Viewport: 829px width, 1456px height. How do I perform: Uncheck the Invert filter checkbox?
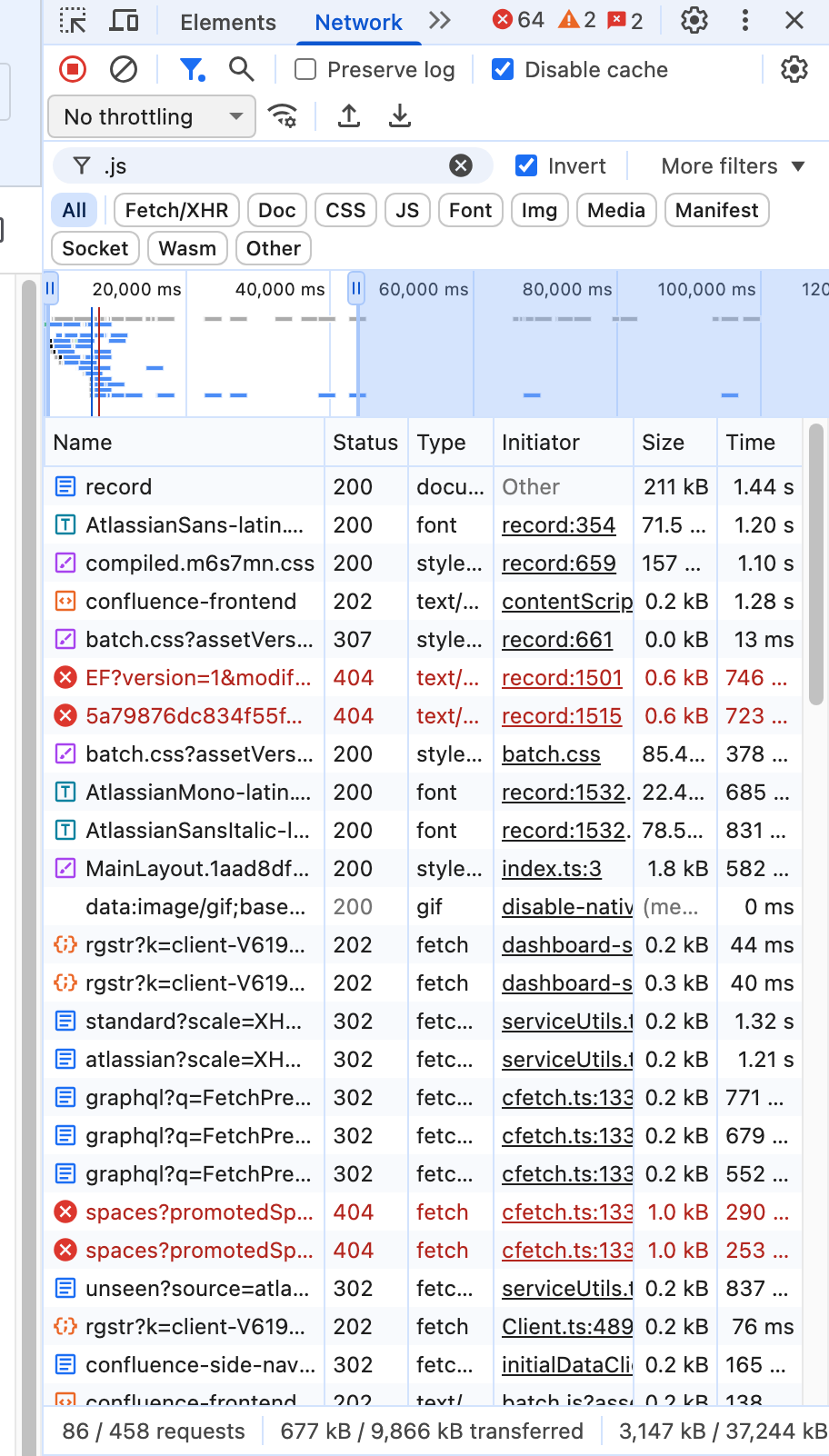coord(526,165)
